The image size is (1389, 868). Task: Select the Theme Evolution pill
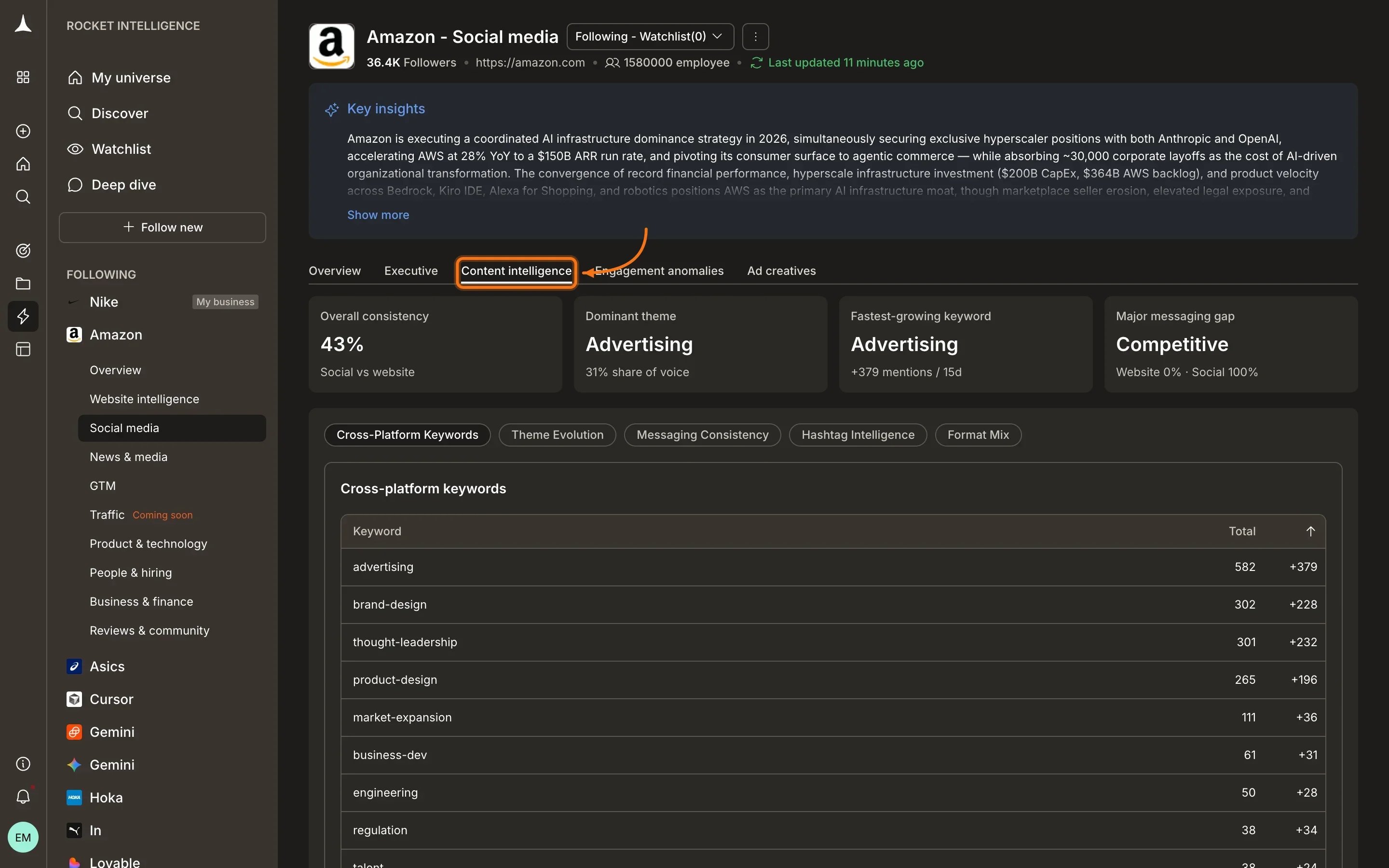pos(558,434)
